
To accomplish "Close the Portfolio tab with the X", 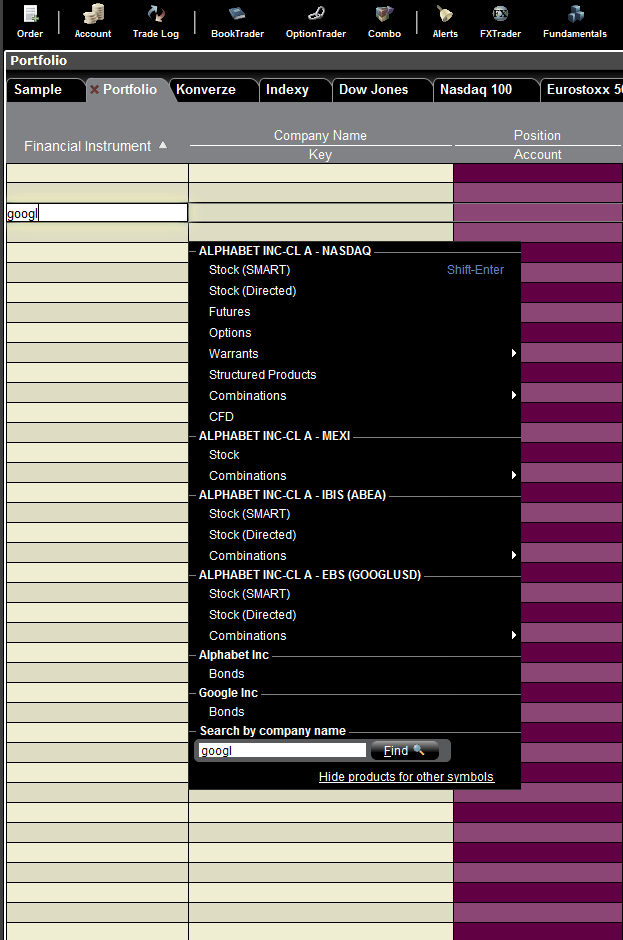I will click(94, 89).
